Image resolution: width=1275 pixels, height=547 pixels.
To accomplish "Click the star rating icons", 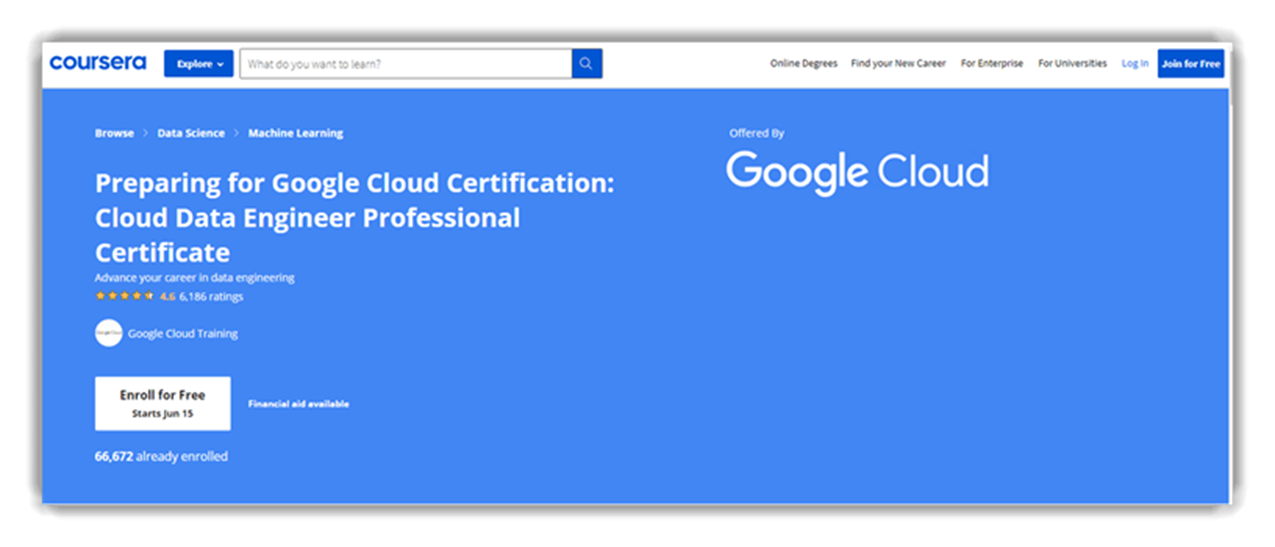I will [x=124, y=296].
